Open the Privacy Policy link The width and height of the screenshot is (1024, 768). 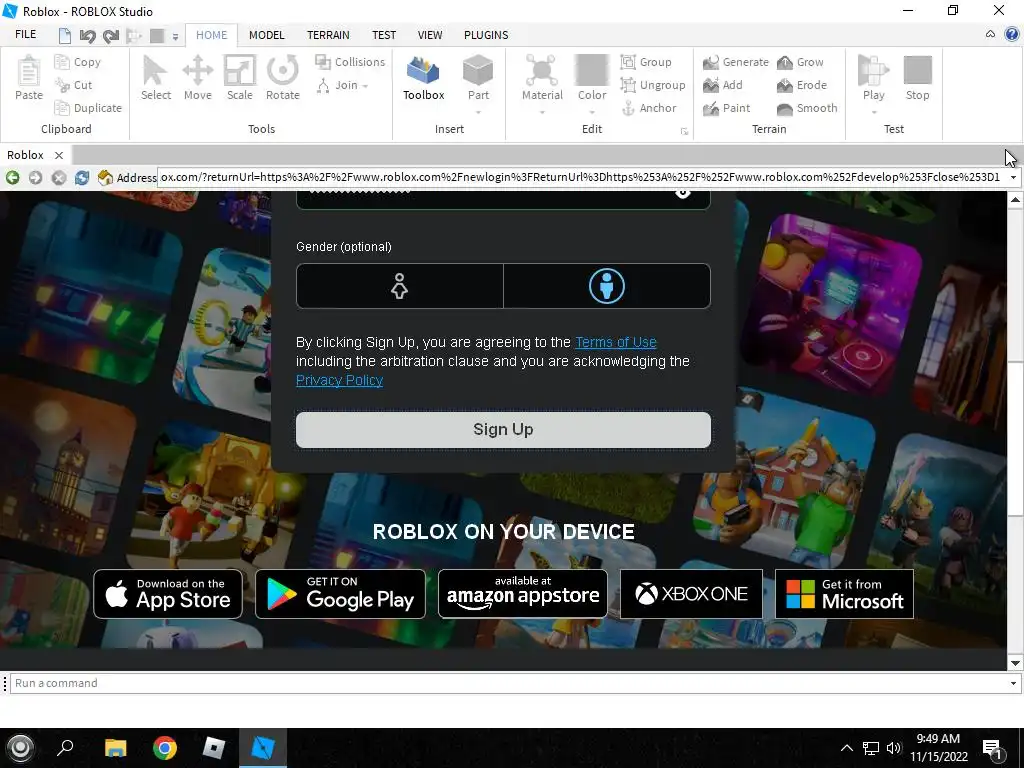click(339, 380)
